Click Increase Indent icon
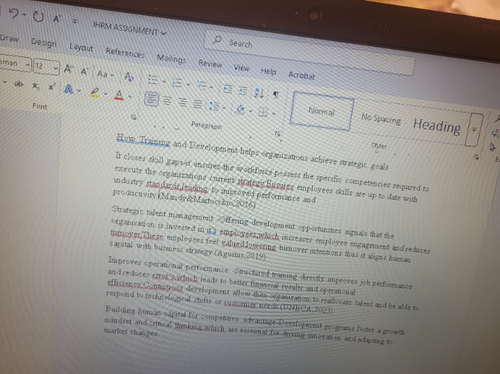Image resolution: width=500 pixels, height=374 pixels. (243, 90)
